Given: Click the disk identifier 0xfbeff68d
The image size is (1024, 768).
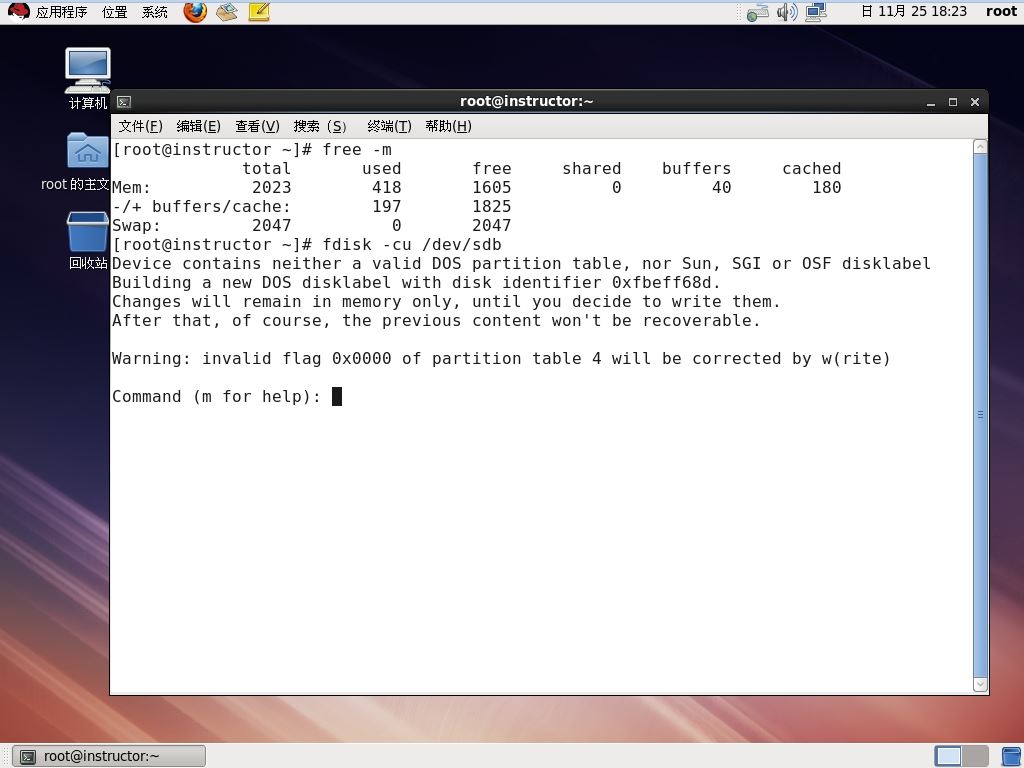Looking at the screenshot, I should coord(662,282).
